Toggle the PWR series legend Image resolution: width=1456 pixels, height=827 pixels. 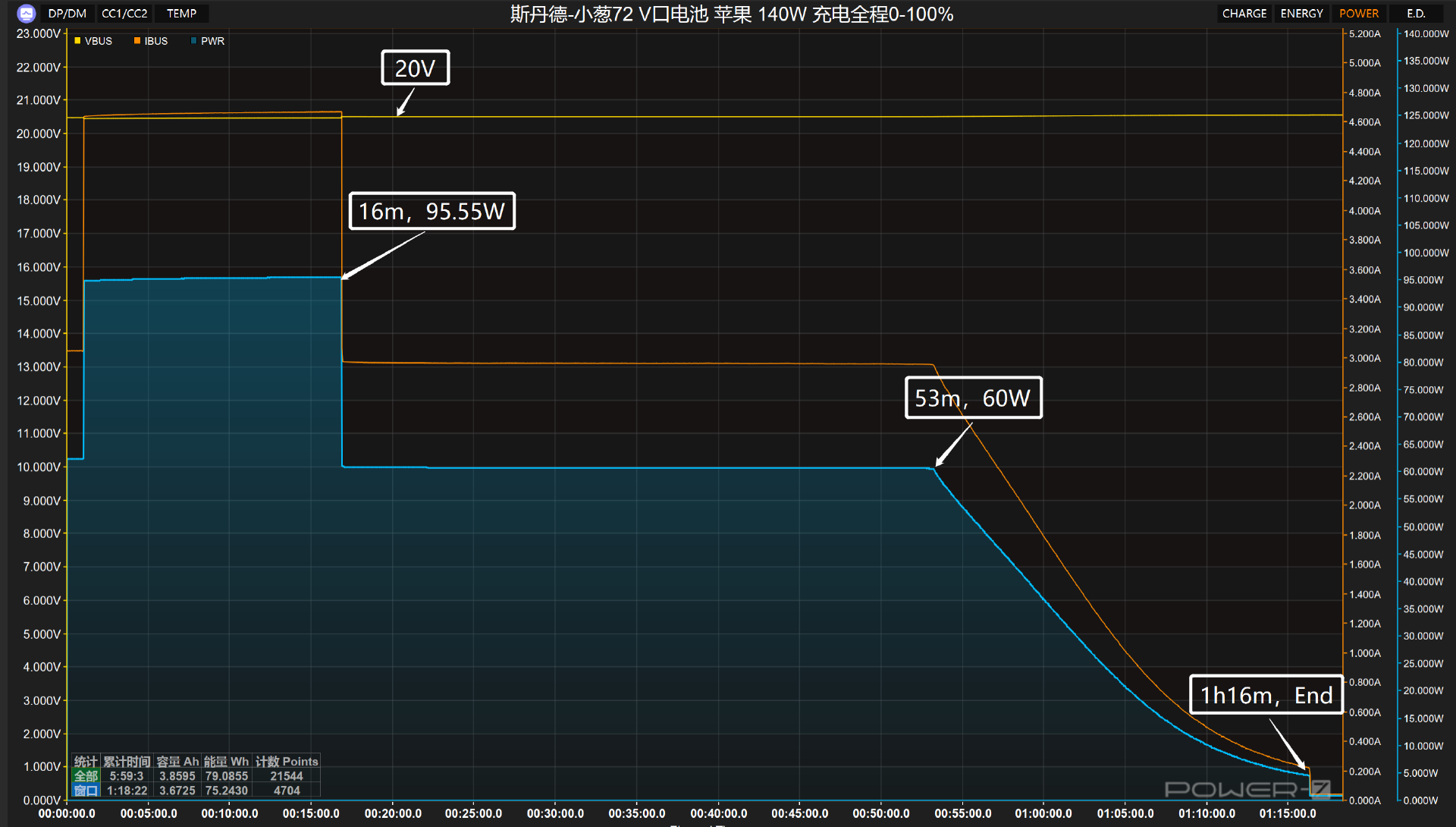click(x=208, y=41)
